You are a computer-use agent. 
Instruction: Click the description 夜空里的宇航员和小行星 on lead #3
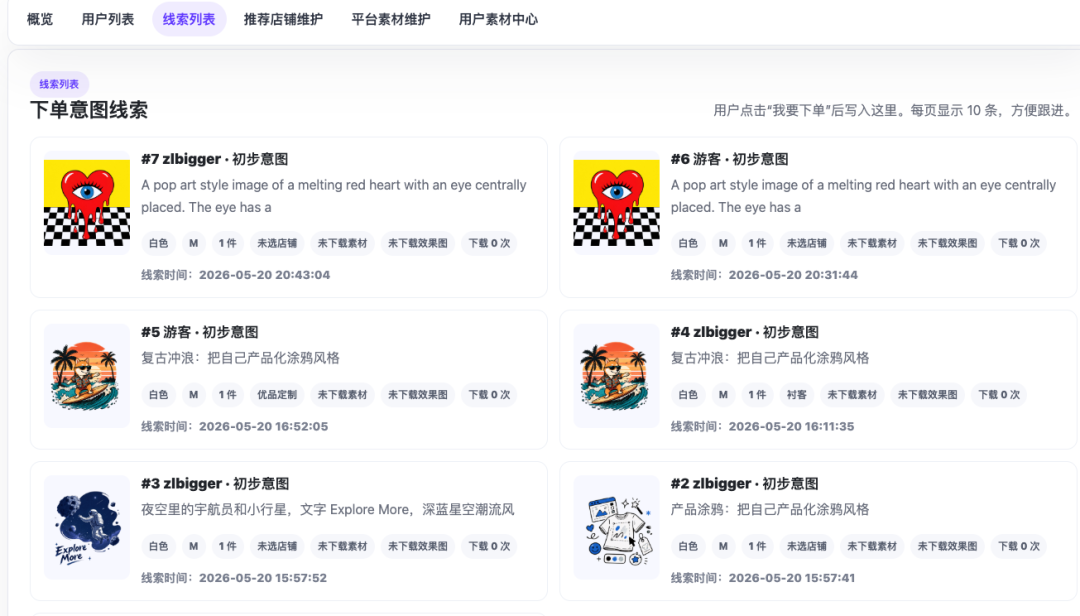pyautogui.click(x=328, y=510)
